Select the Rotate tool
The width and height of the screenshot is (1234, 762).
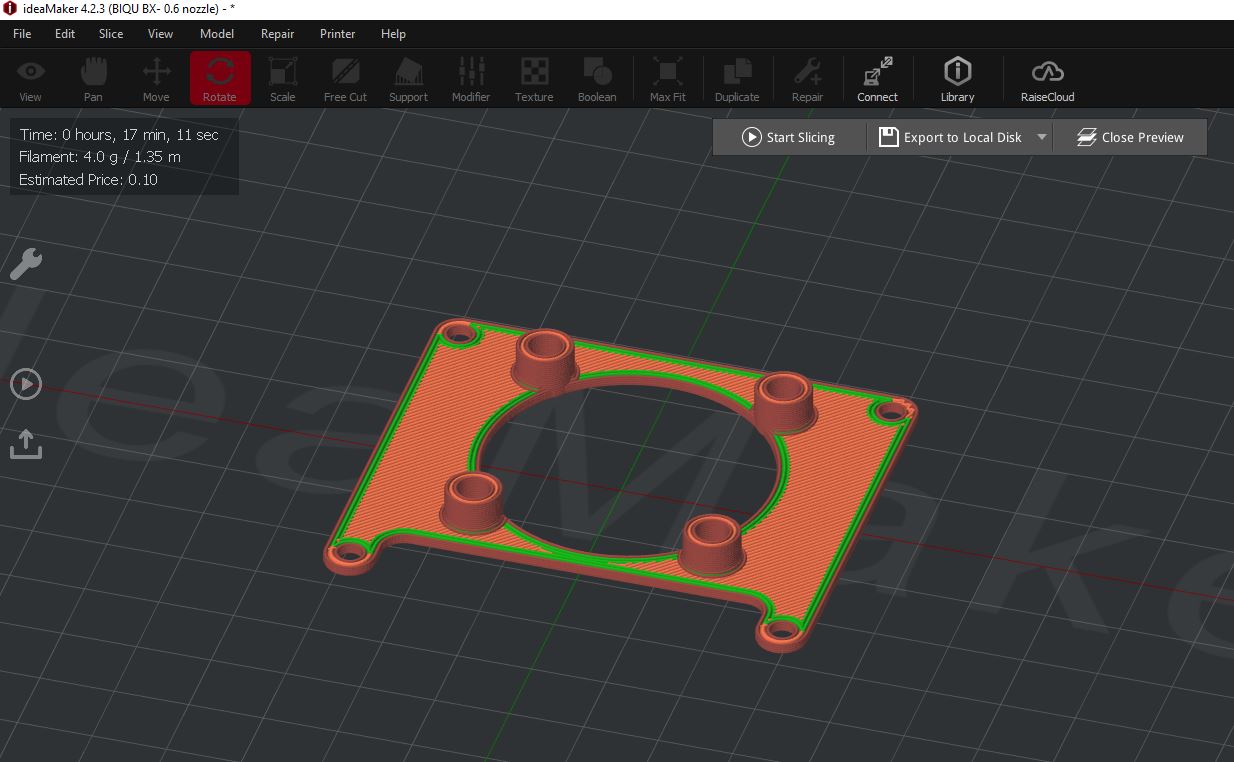[219, 78]
